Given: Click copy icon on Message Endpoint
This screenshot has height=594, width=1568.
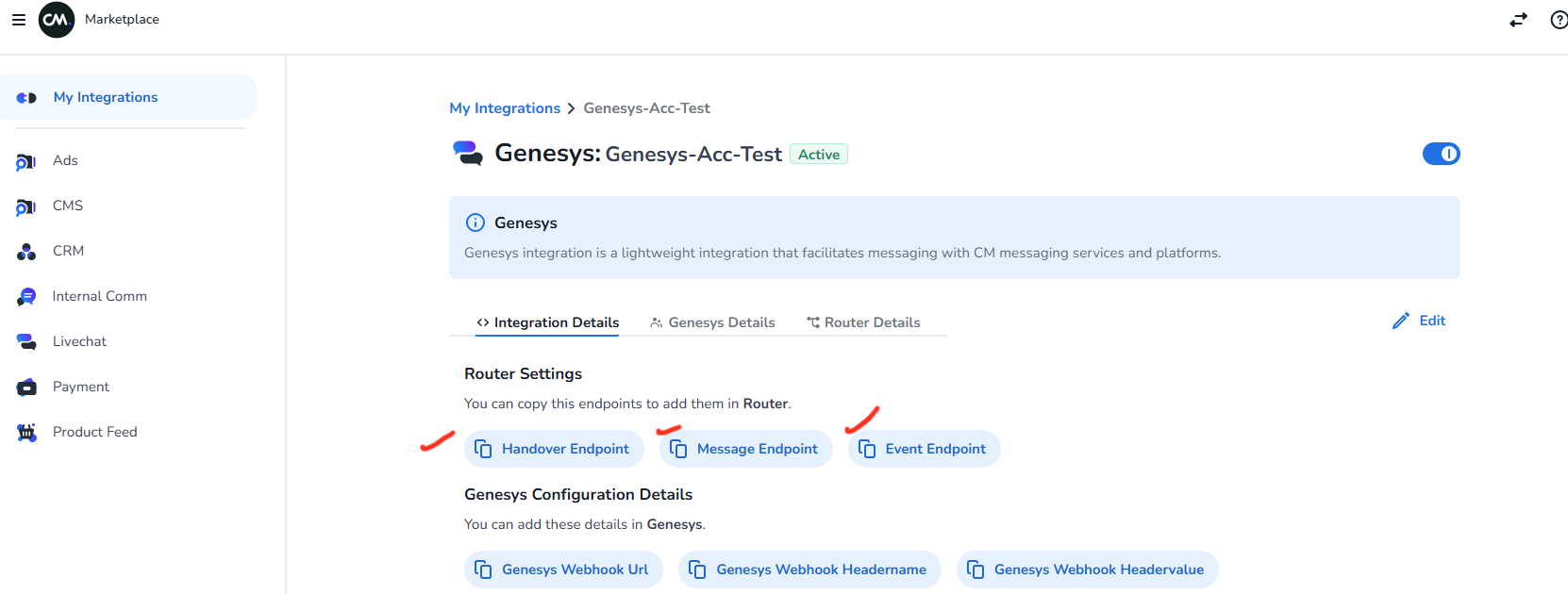Looking at the screenshot, I should (x=678, y=449).
